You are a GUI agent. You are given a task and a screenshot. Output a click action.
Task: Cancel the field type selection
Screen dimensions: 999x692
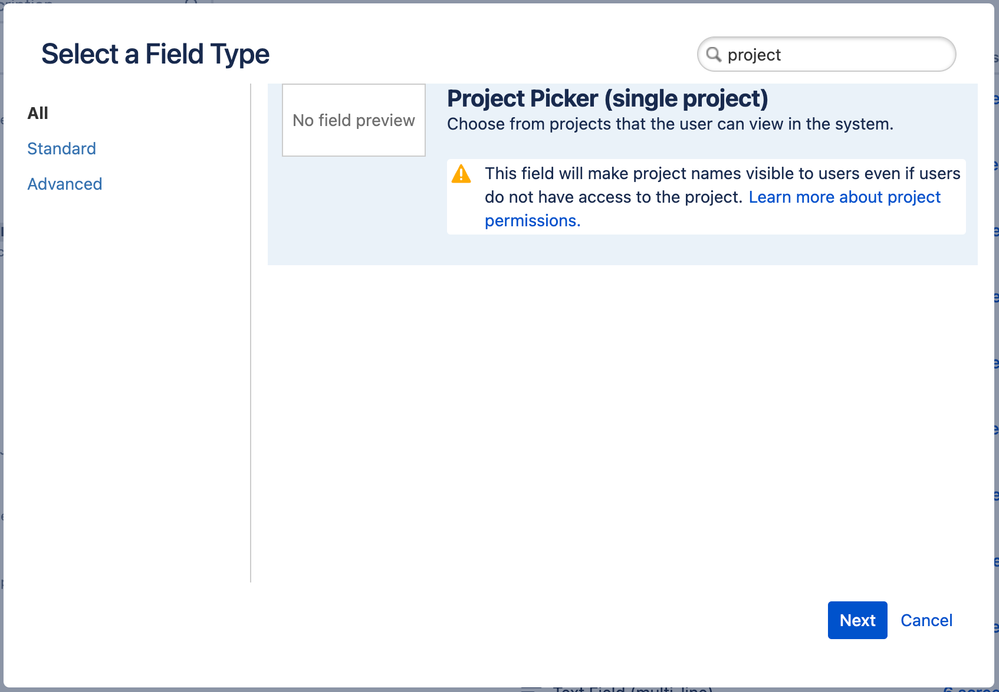pos(925,620)
